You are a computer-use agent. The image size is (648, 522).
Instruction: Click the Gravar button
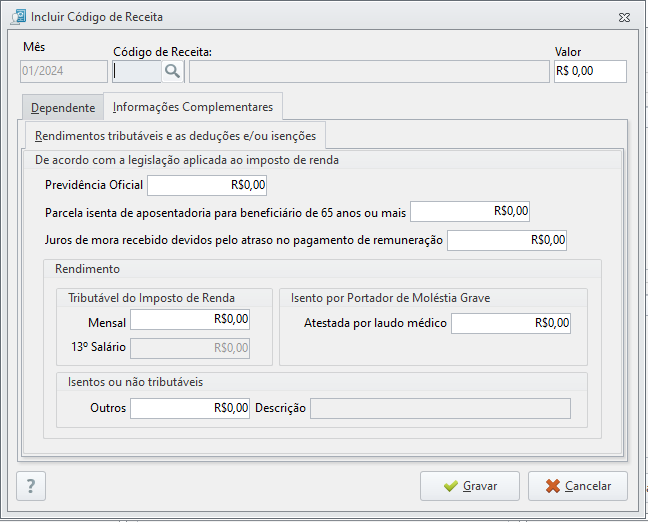pos(470,486)
